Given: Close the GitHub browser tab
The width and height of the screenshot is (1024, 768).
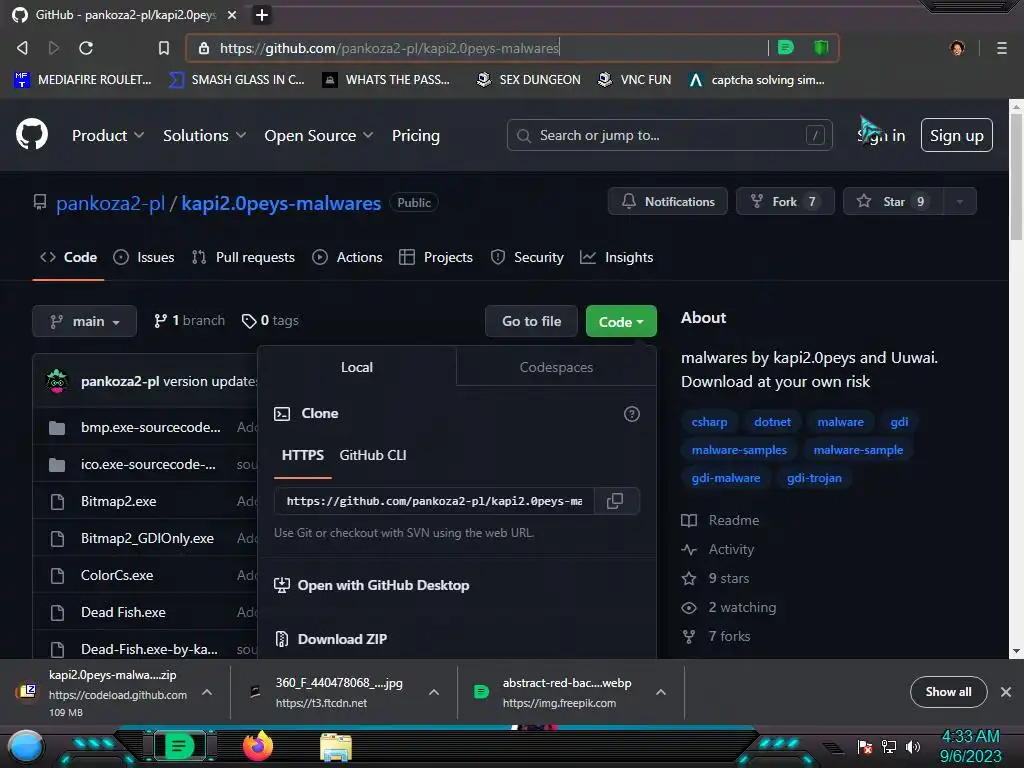Looking at the screenshot, I should coord(232,14).
